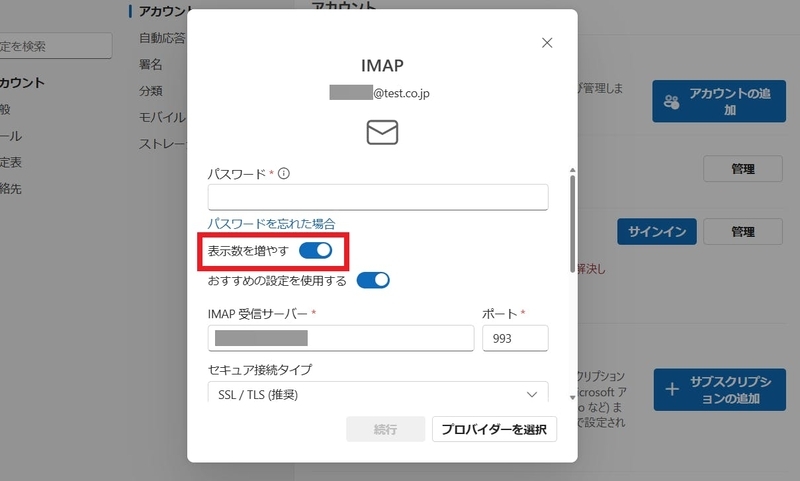Click the ポート field showing 993
This screenshot has height=481, width=800.
(x=515, y=338)
